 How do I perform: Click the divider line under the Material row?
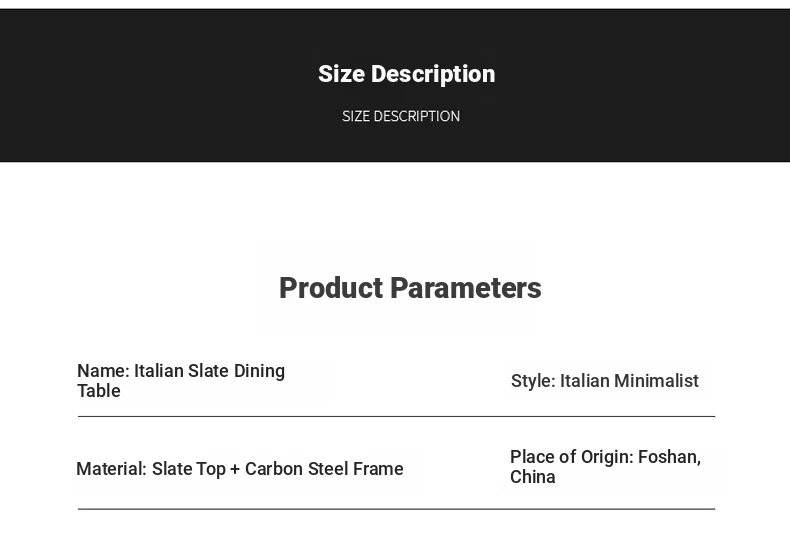pyautogui.click(x=396, y=509)
